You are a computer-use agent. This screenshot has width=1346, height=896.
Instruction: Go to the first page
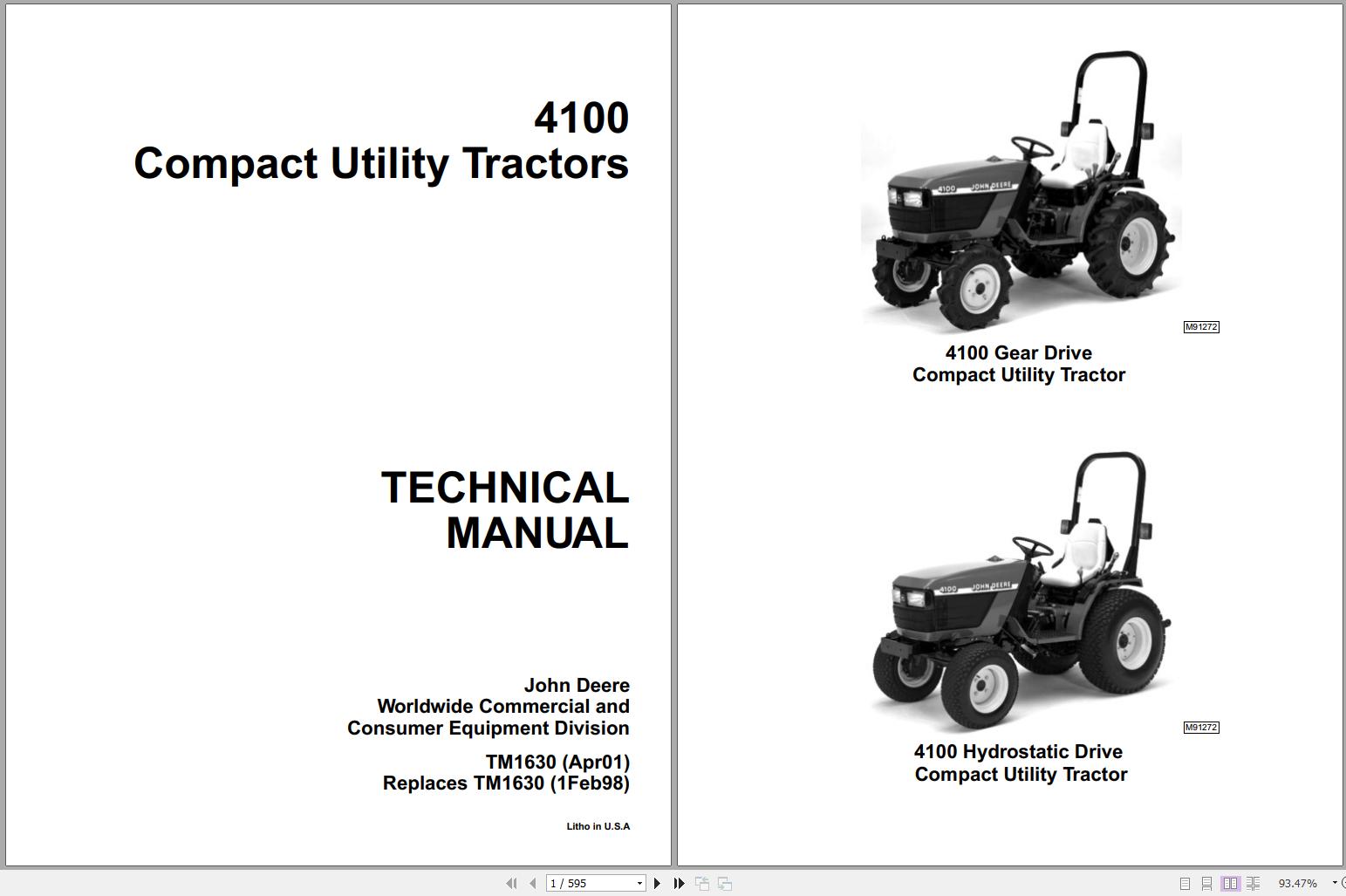(x=511, y=884)
